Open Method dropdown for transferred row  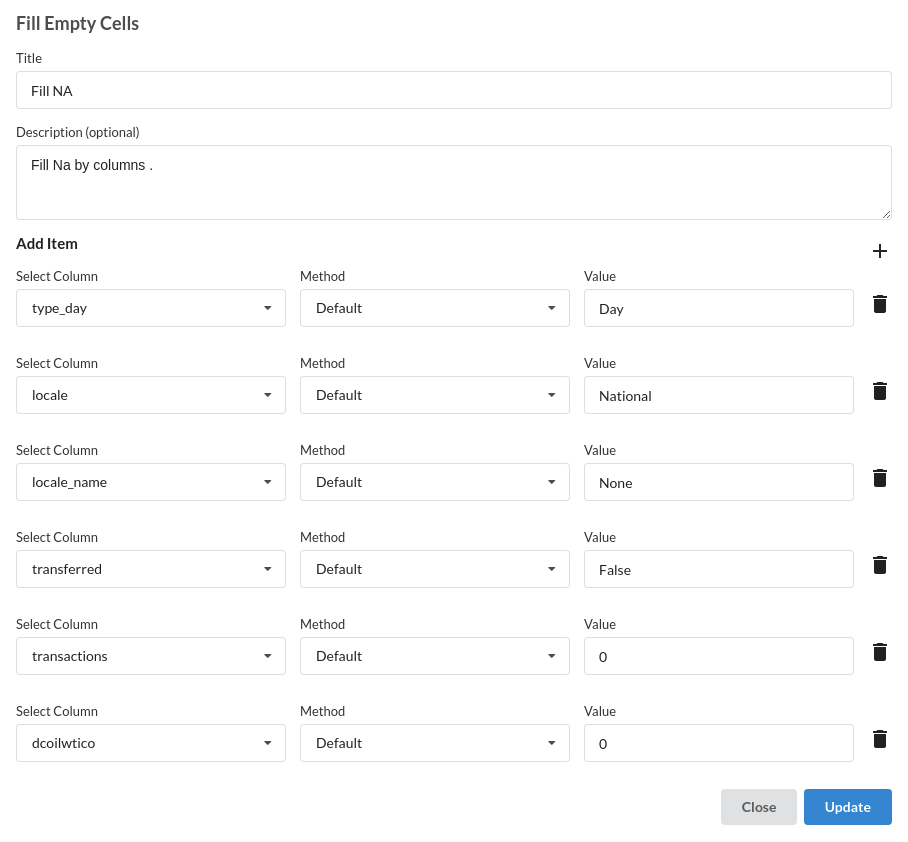tap(434, 569)
